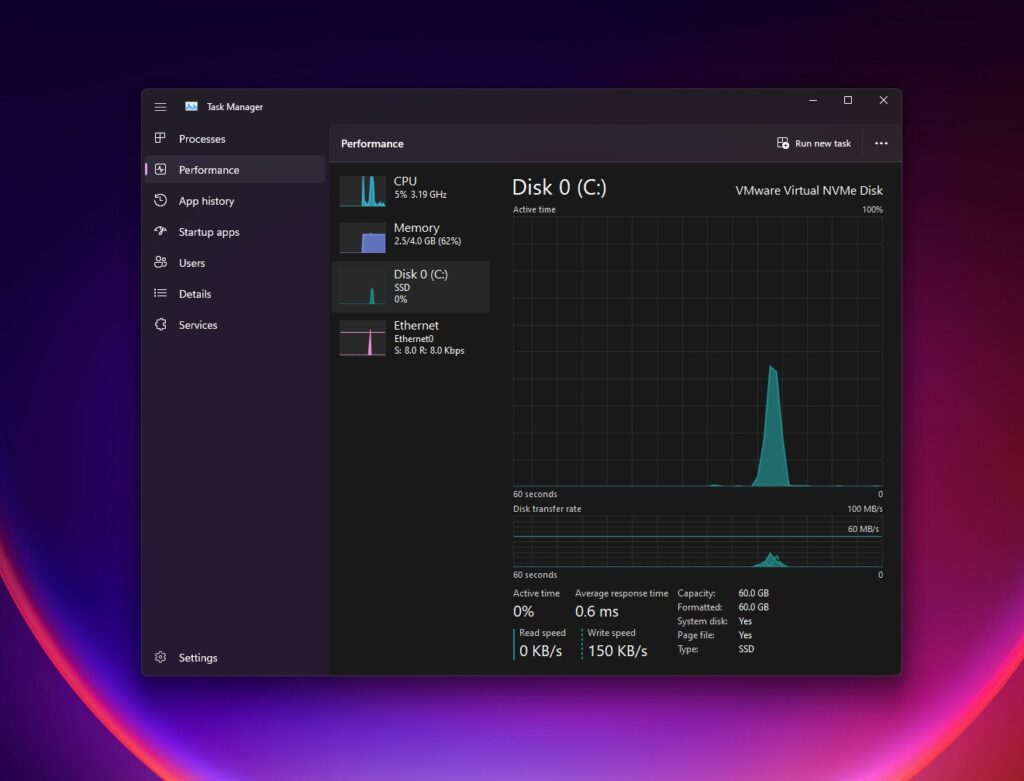Switch to the CPU performance pane

(x=410, y=188)
